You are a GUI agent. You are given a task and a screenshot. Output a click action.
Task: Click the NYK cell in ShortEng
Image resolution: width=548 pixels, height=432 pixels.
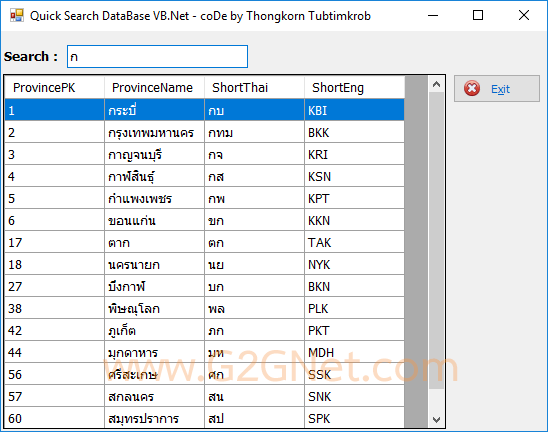pyautogui.click(x=354, y=265)
